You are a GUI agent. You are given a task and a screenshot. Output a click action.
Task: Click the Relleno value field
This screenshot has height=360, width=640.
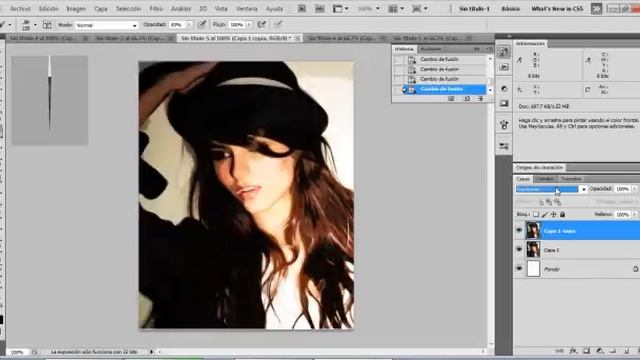pos(622,214)
